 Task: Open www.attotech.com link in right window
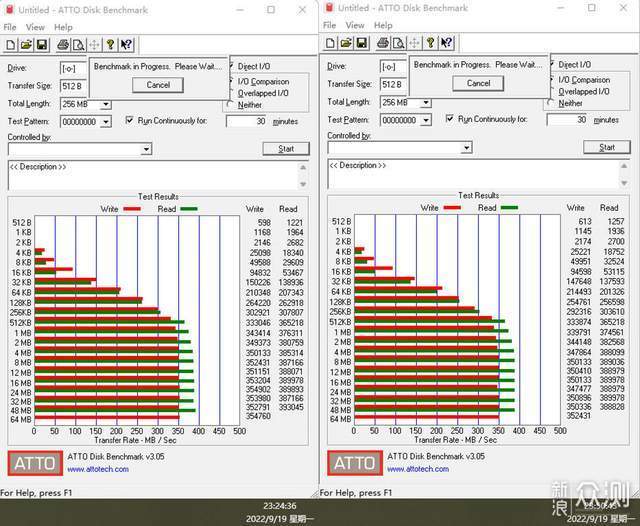(x=418, y=469)
